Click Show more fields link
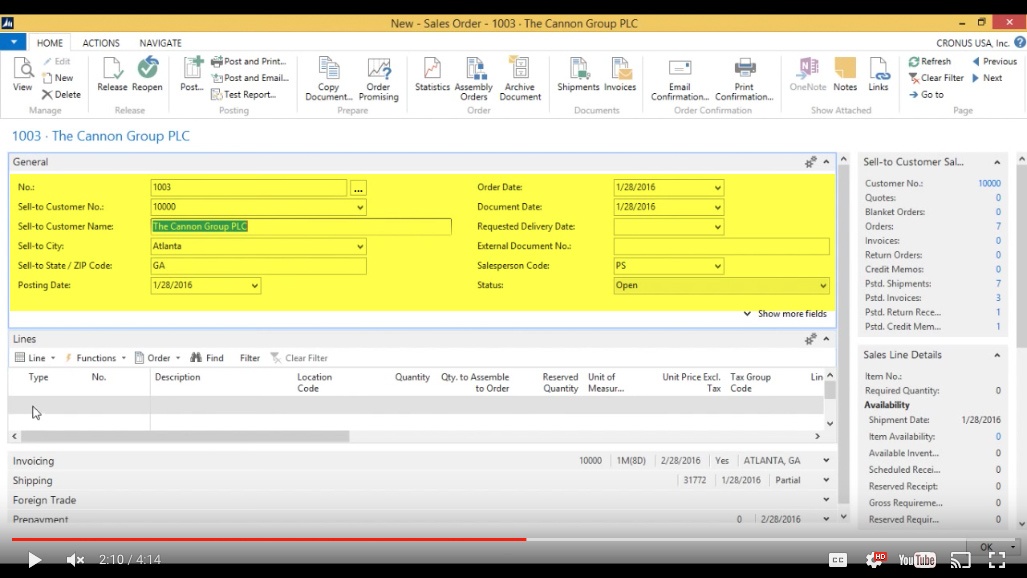The height and width of the screenshot is (578, 1027). 785,314
